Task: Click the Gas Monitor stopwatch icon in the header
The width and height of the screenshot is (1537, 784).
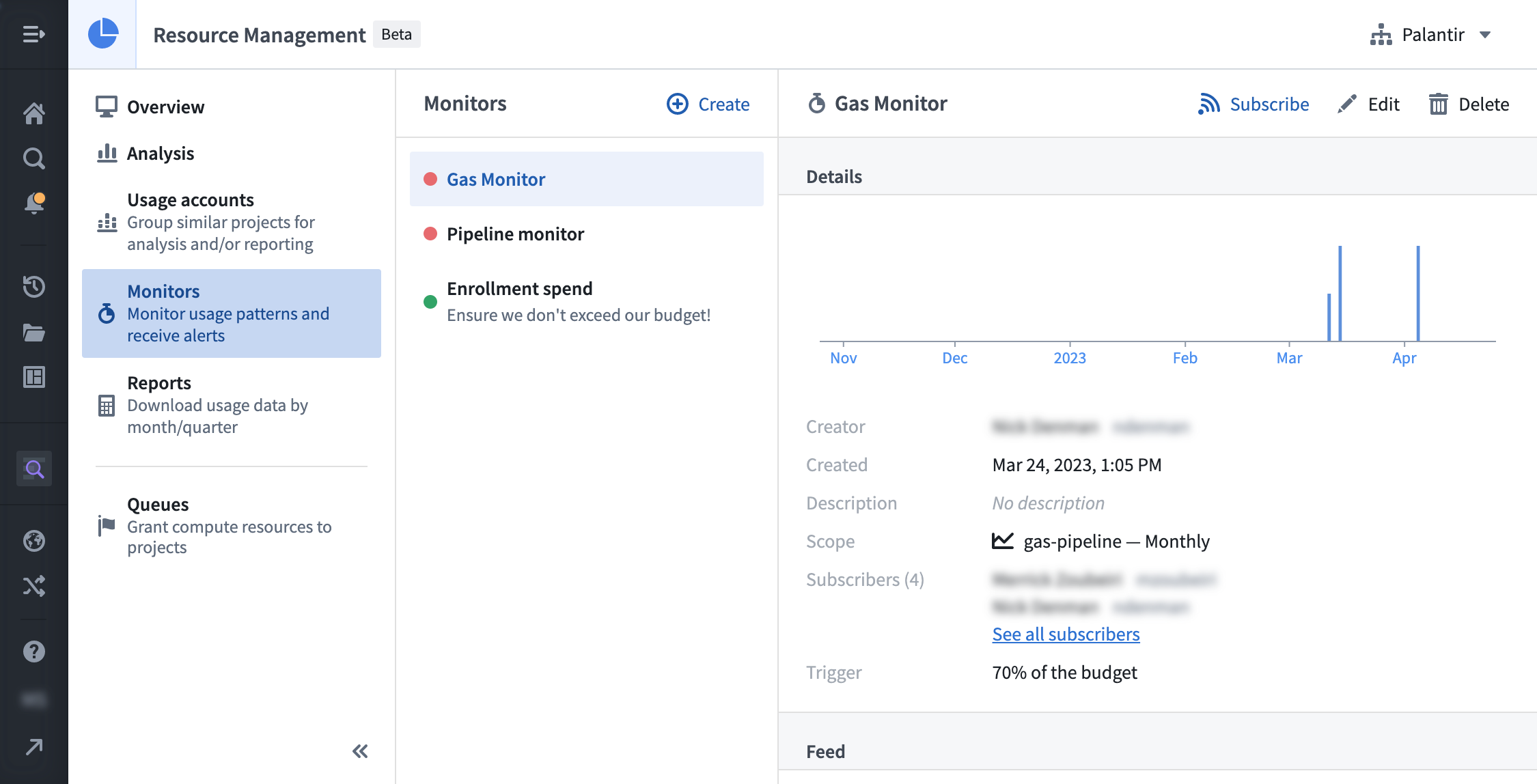Action: (816, 103)
